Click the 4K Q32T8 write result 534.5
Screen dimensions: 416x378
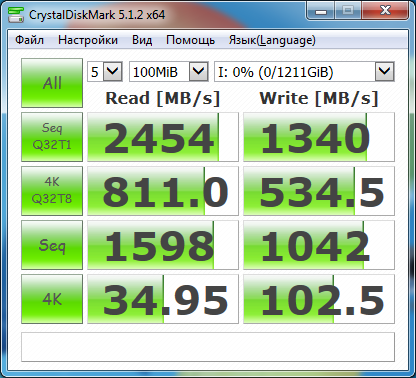(x=319, y=191)
